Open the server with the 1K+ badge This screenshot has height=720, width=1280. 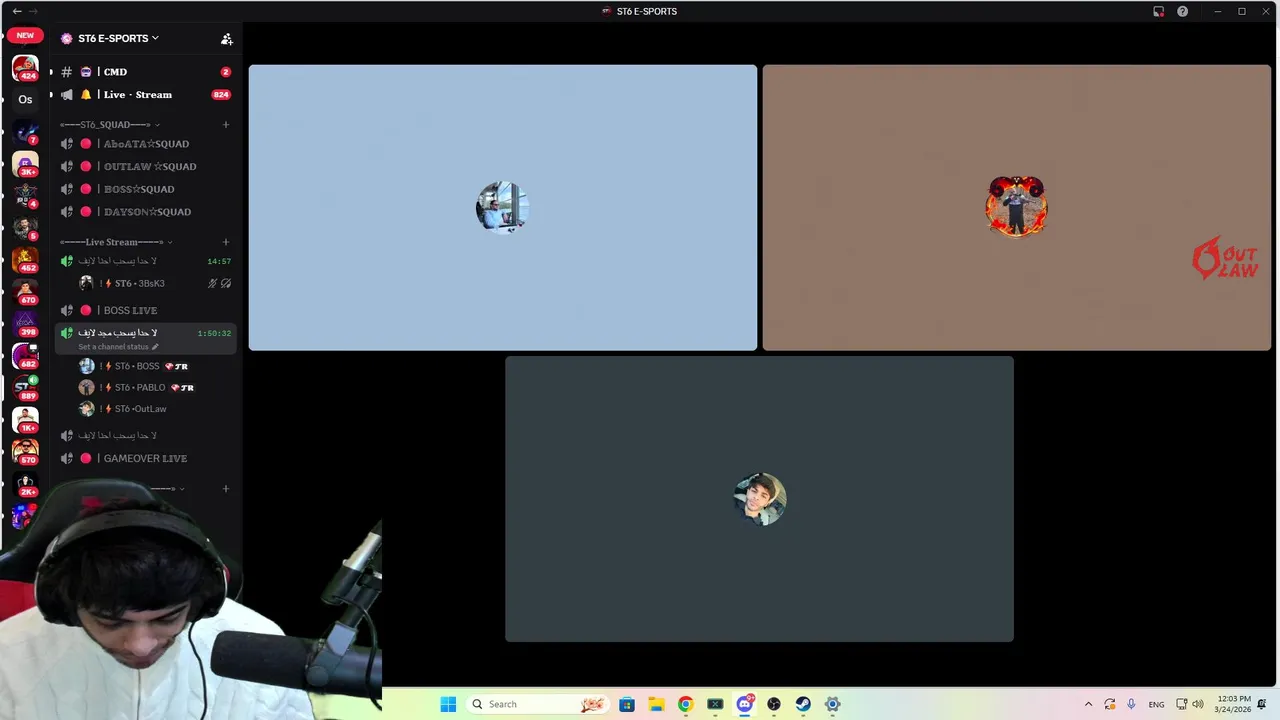[25, 419]
